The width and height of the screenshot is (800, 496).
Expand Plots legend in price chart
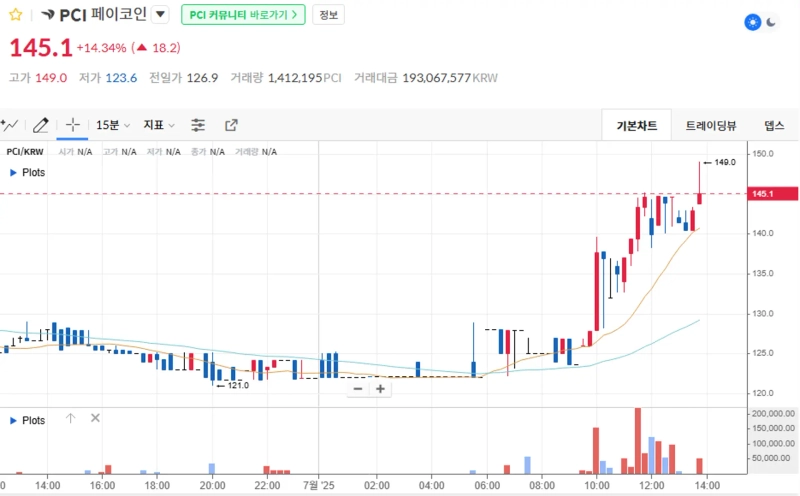coord(13,172)
